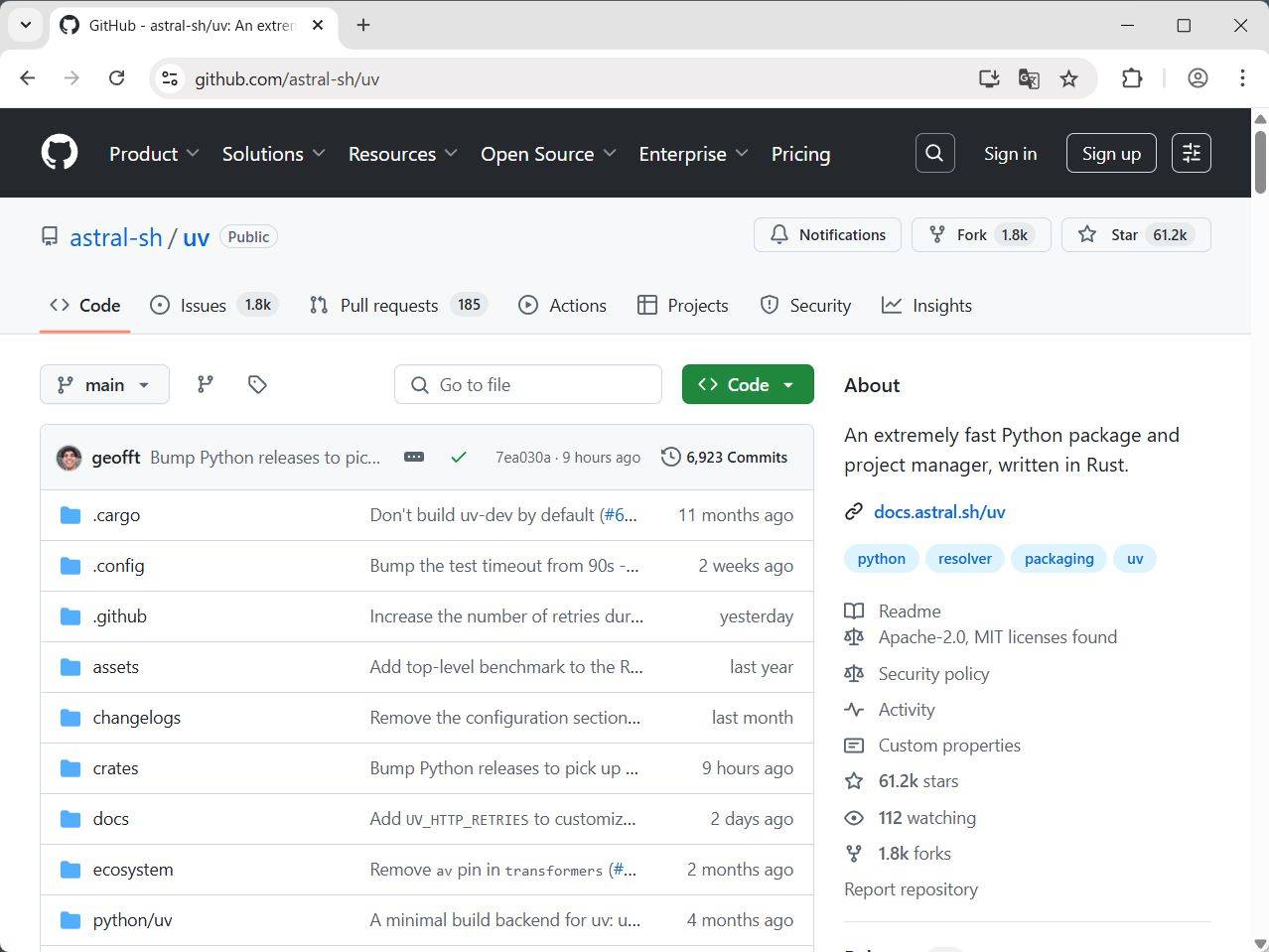The height and width of the screenshot is (952, 1269).
Task: Click the crates folder icon
Action: pos(70,768)
